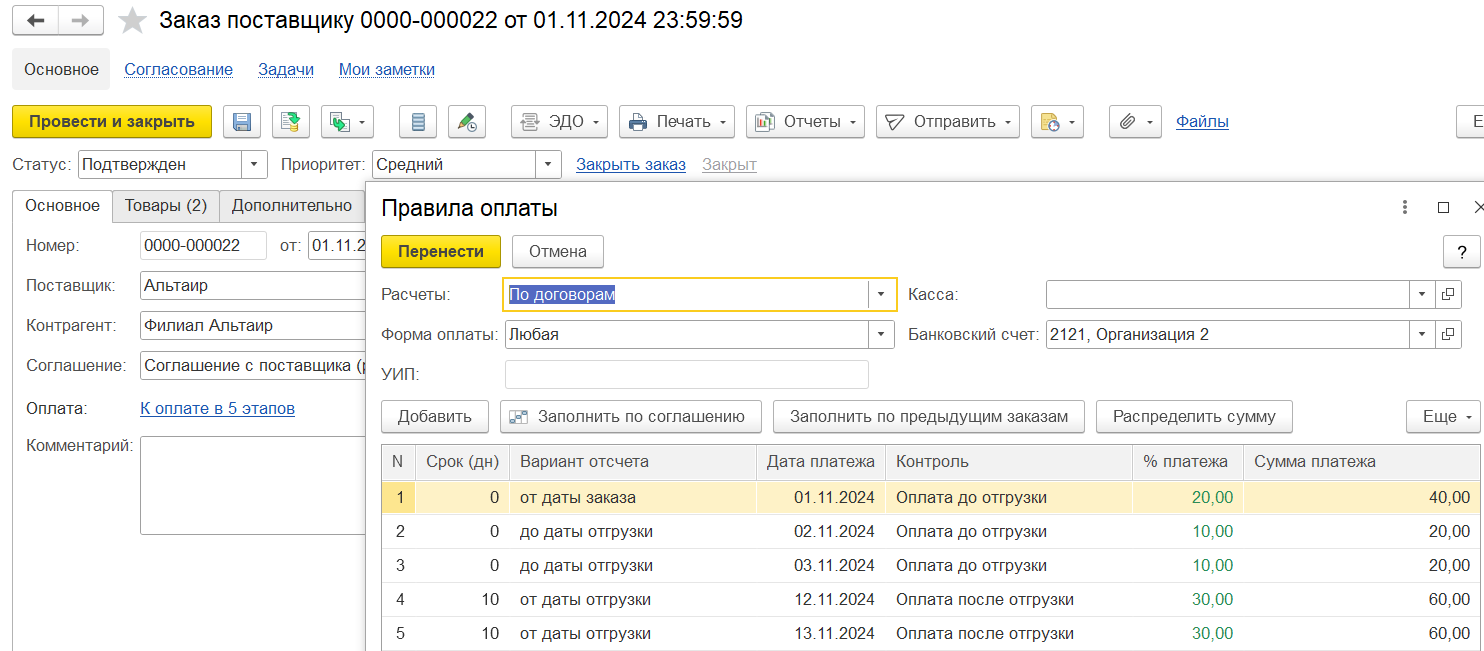Expand the Приоритет dropdown
Image resolution: width=1484 pixels, height=651 pixels.
pyautogui.click(x=549, y=164)
